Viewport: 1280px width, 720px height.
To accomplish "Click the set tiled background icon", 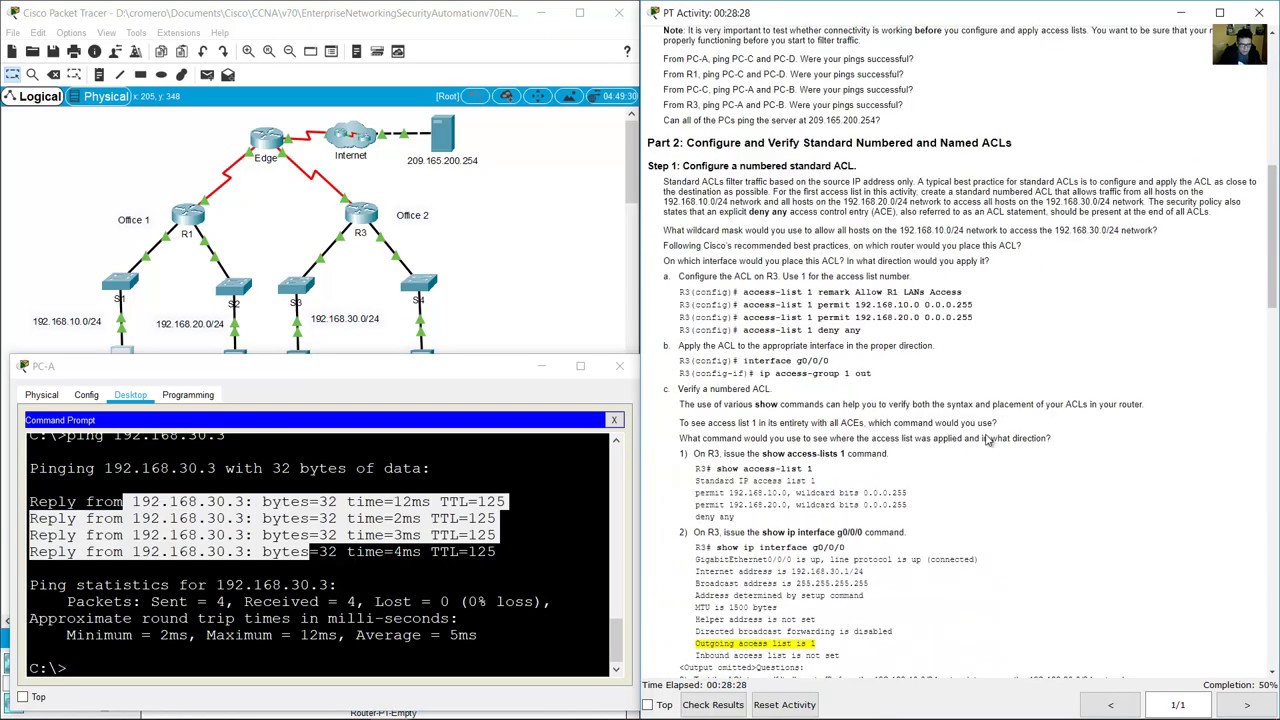I will 569,96.
